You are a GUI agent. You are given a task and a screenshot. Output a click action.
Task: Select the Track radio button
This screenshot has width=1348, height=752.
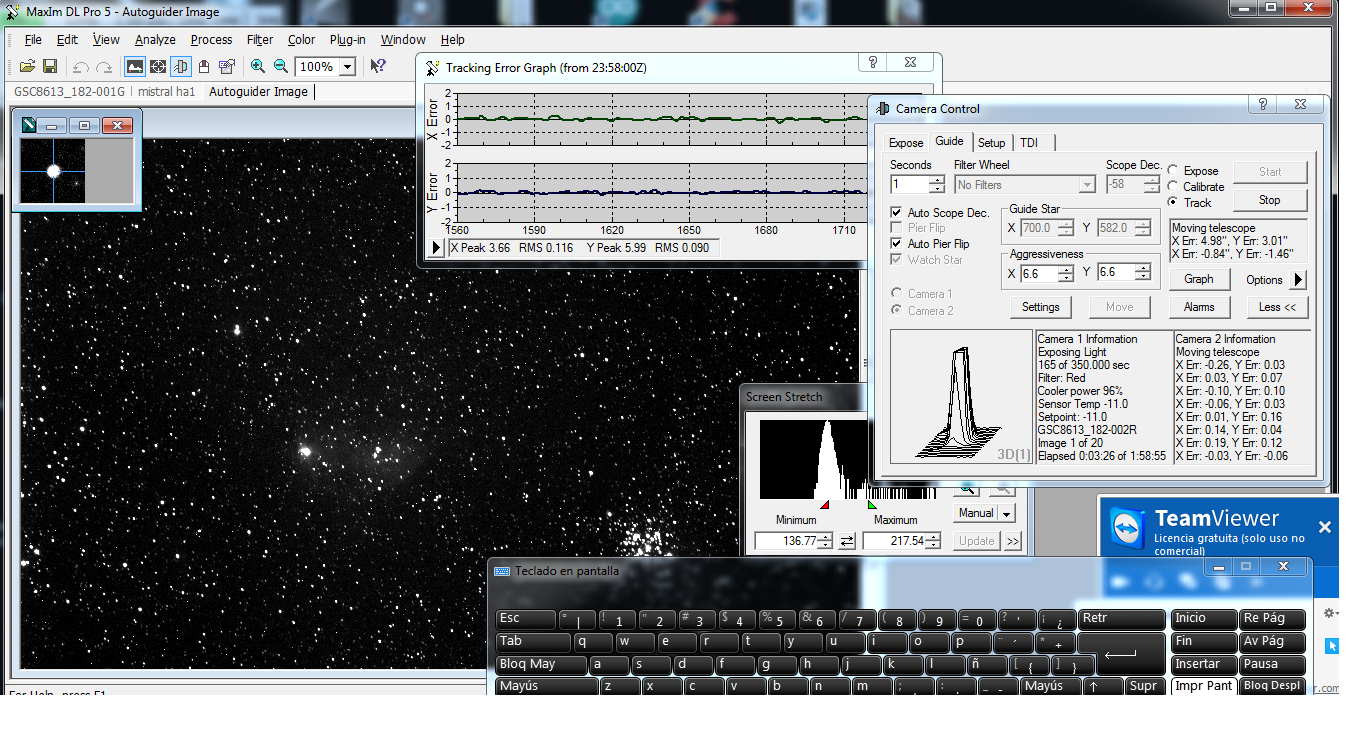[1173, 203]
